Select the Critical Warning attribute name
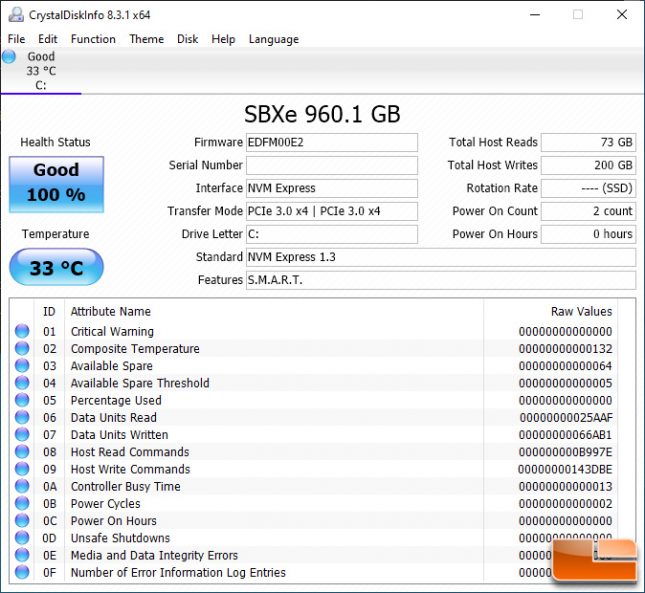Screen dimensions: 645x593 [x=112, y=331]
